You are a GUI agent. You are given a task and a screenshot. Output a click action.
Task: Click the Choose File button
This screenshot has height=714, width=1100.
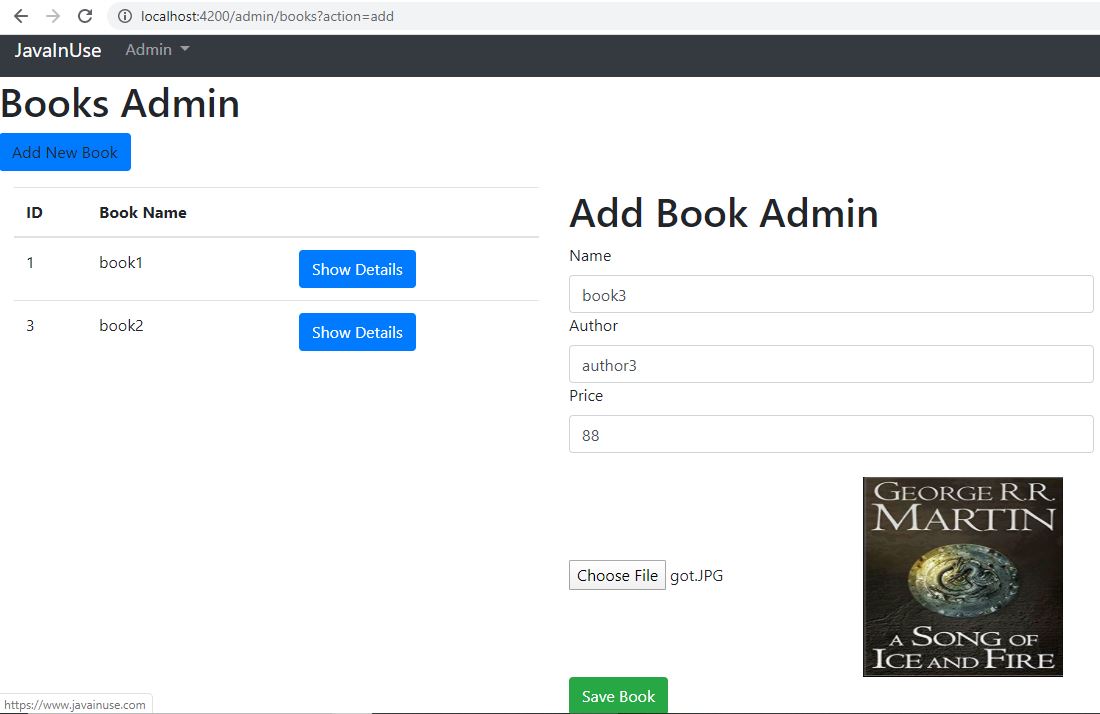617,576
